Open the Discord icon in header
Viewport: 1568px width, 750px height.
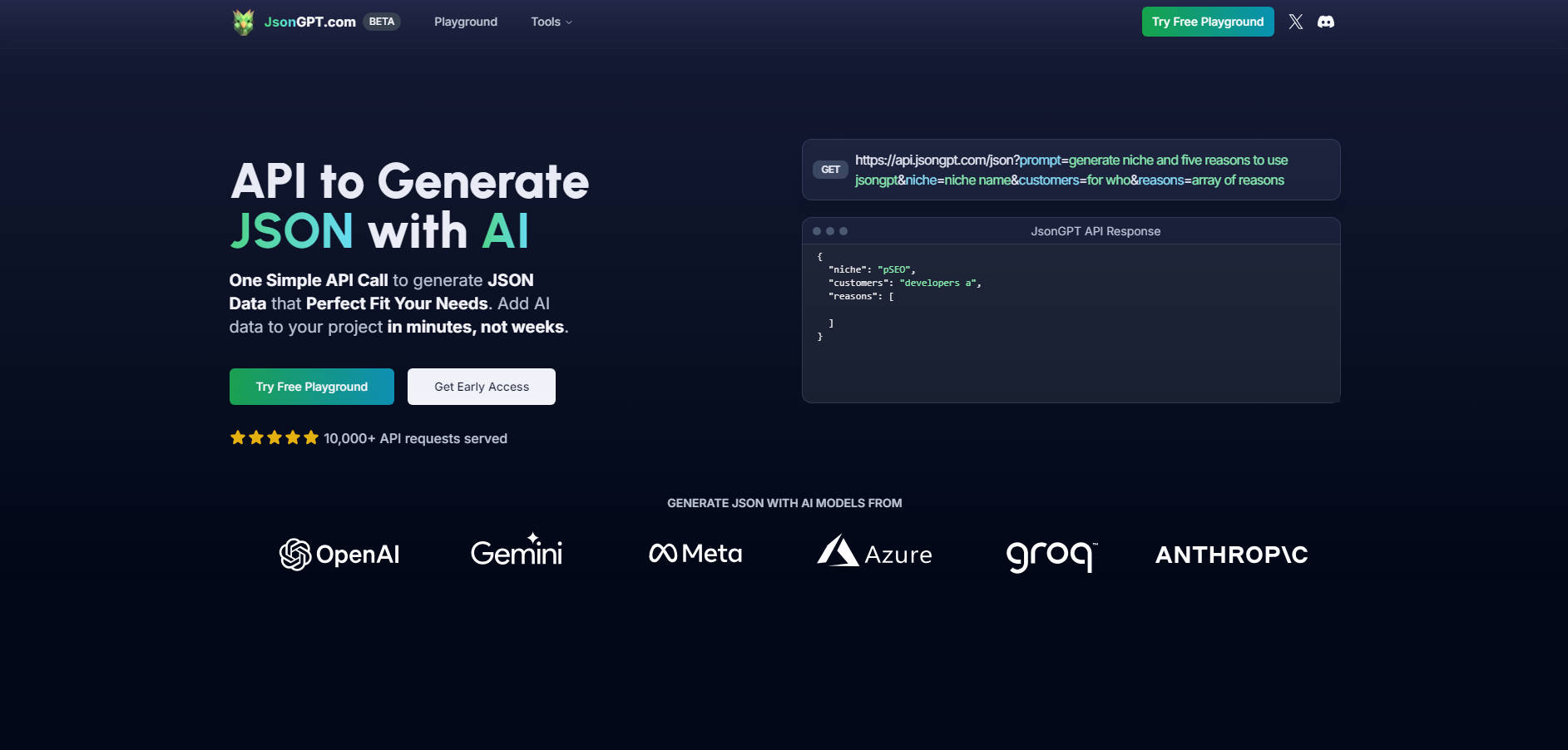pos(1326,22)
